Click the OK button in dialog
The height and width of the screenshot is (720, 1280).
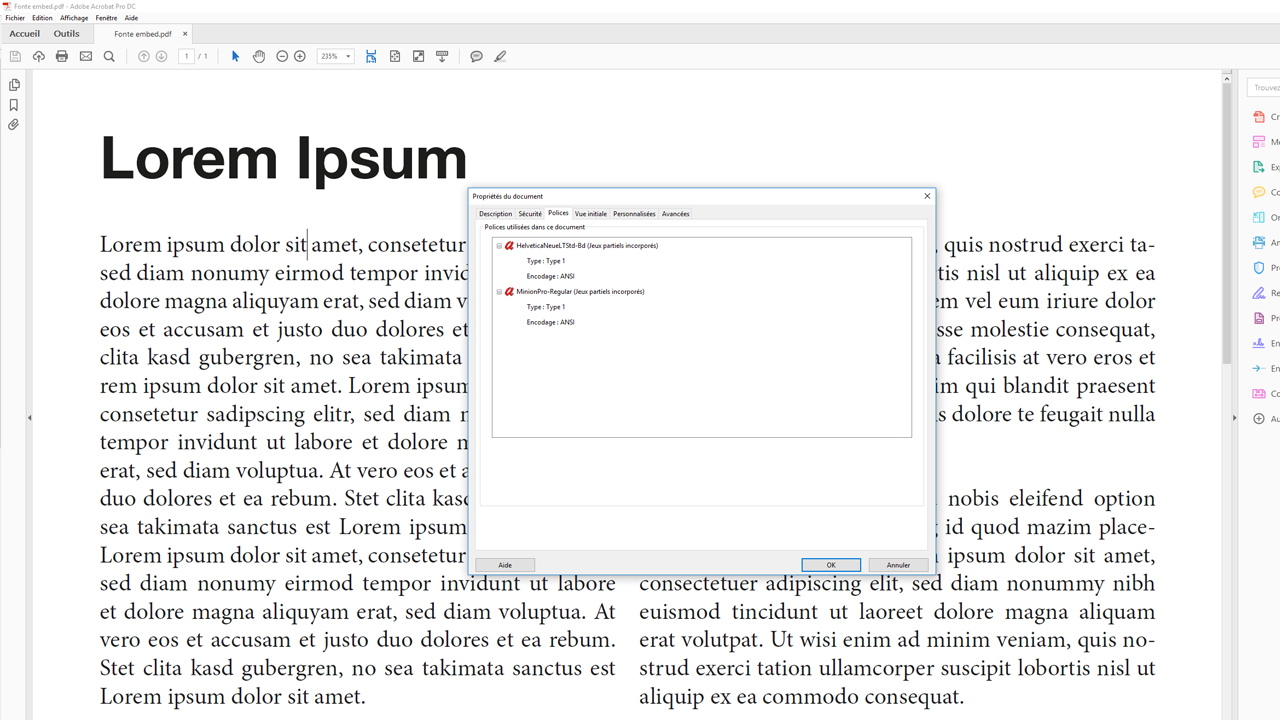coord(831,565)
